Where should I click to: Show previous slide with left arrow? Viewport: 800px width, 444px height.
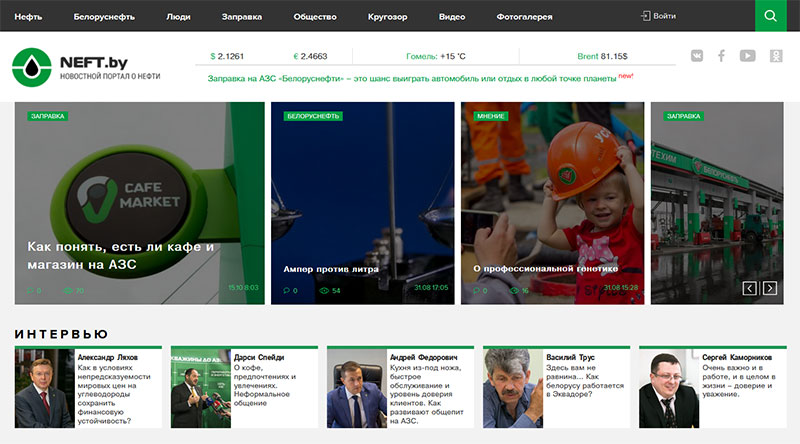[x=749, y=288]
